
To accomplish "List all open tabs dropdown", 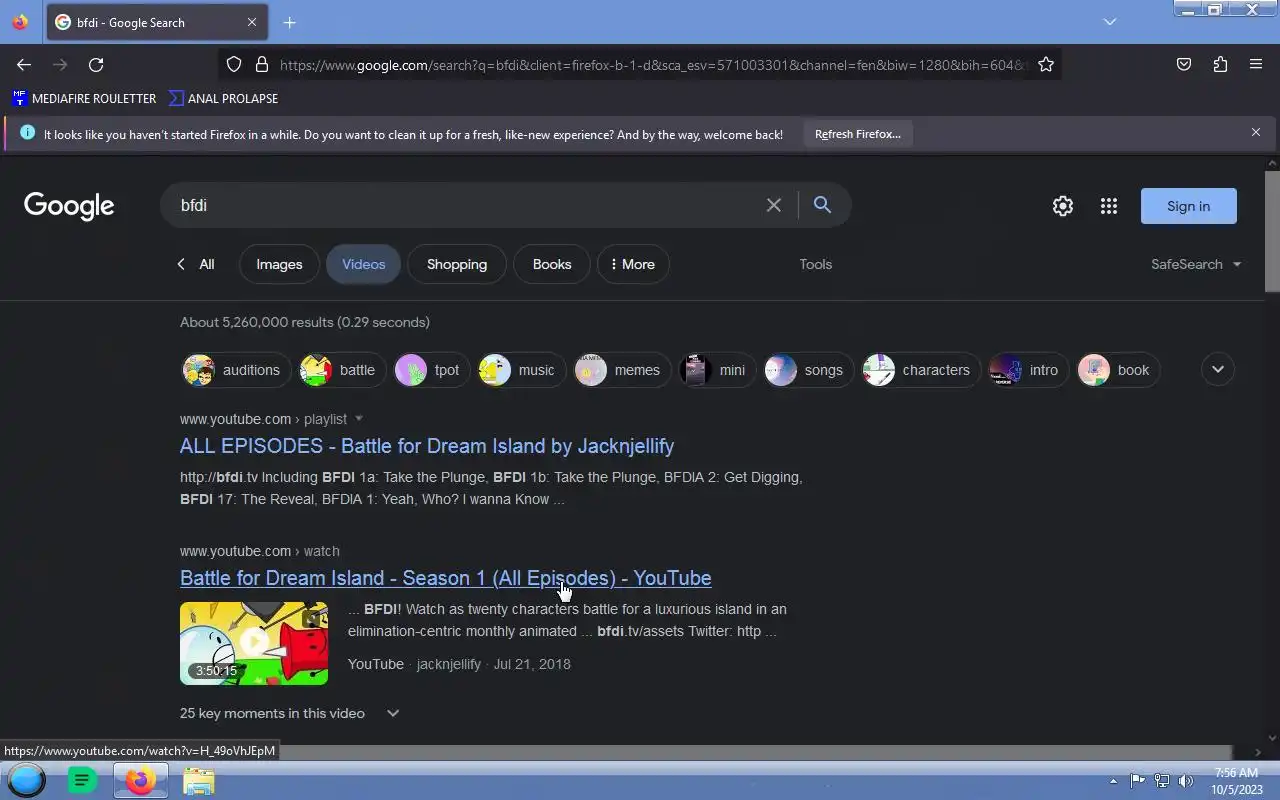I will click(x=1110, y=22).
